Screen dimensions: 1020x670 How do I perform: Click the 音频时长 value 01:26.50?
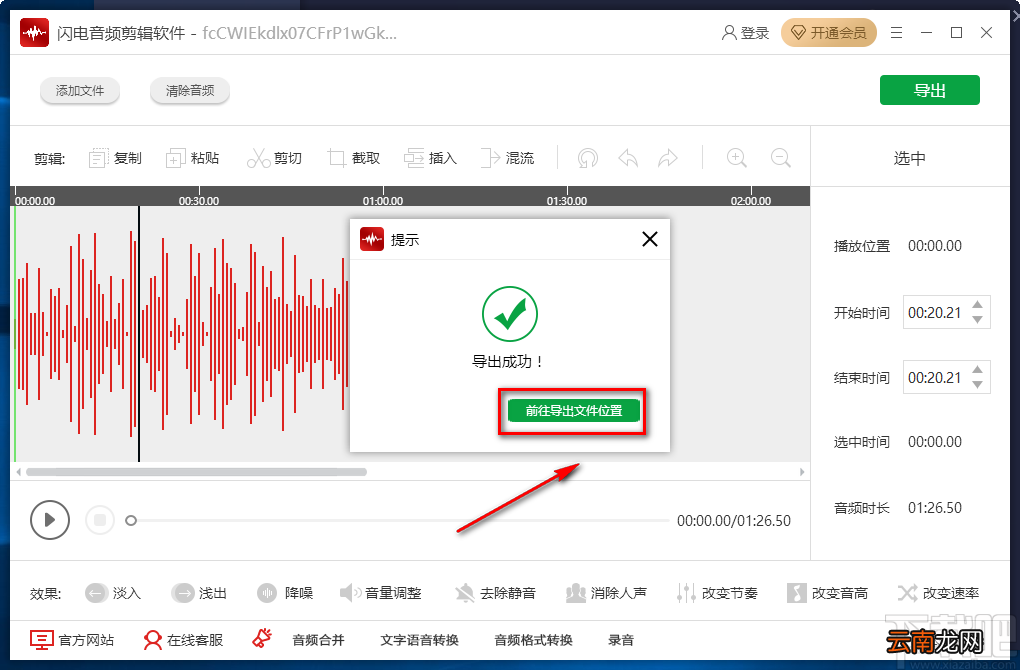(935, 507)
